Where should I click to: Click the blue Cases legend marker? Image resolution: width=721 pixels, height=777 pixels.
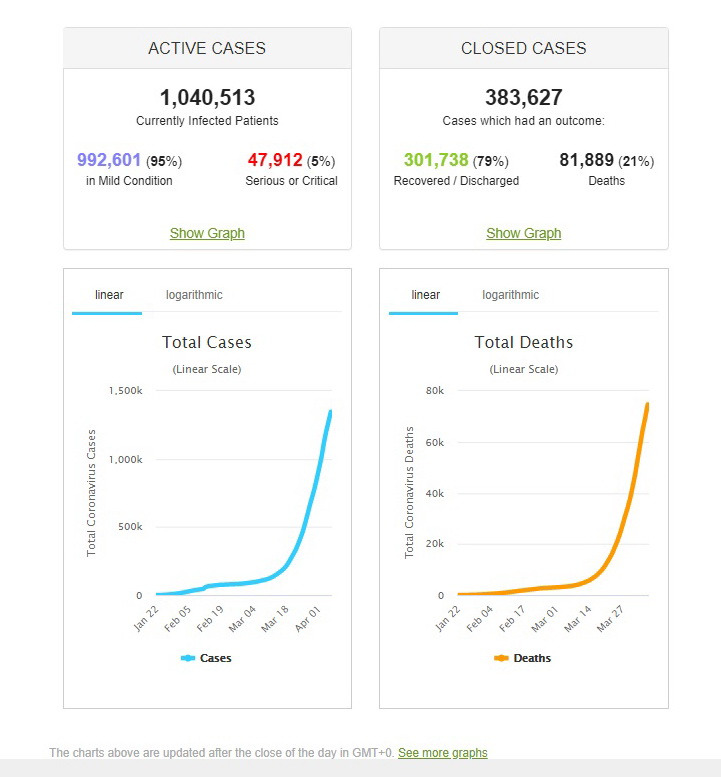188,658
